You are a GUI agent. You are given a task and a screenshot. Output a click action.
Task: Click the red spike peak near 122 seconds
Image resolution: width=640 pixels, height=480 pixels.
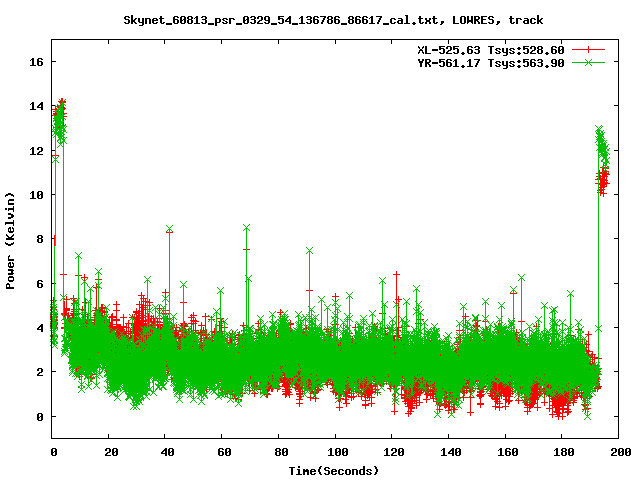click(x=396, y=274)
